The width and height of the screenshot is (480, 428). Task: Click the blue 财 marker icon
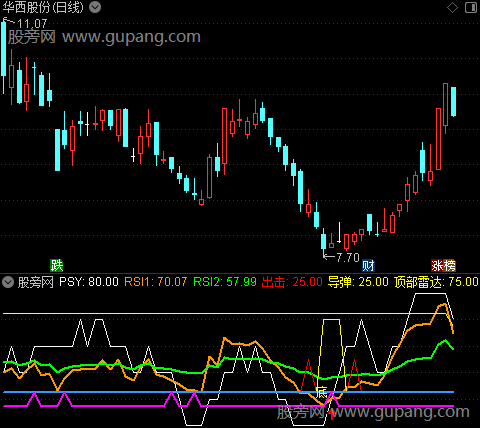pyautogui.click(x=368, y=266)
